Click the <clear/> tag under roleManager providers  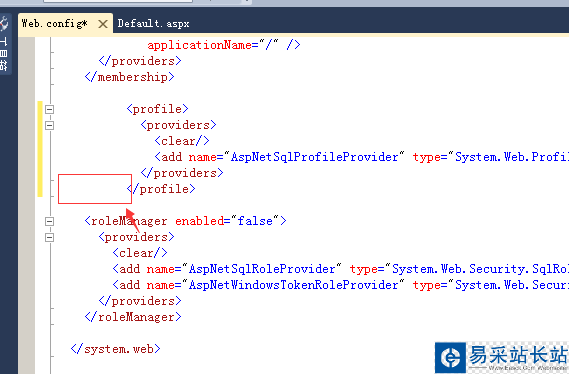[x=140, y=253]
